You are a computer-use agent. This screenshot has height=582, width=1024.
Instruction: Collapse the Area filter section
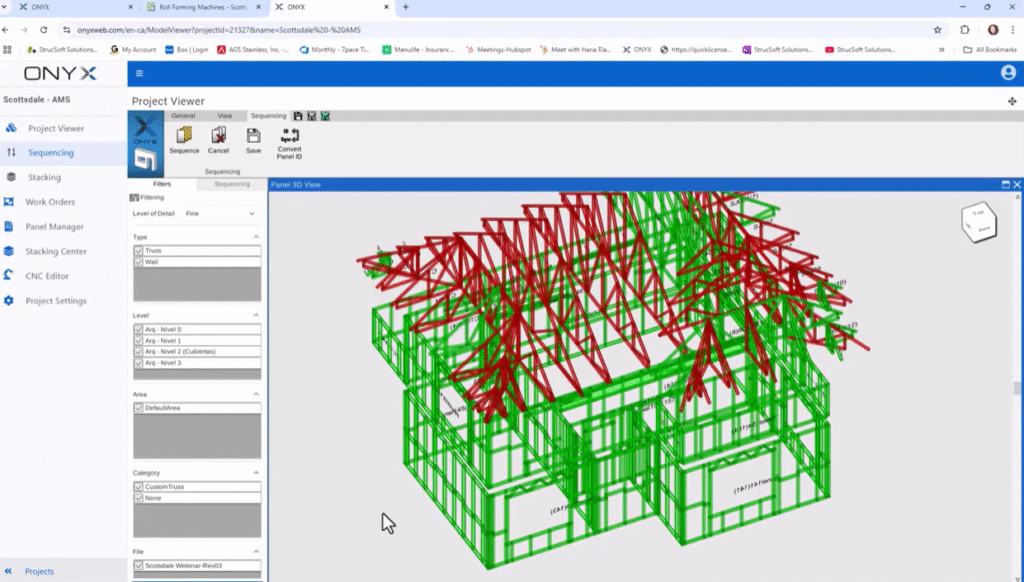point(256,394)
